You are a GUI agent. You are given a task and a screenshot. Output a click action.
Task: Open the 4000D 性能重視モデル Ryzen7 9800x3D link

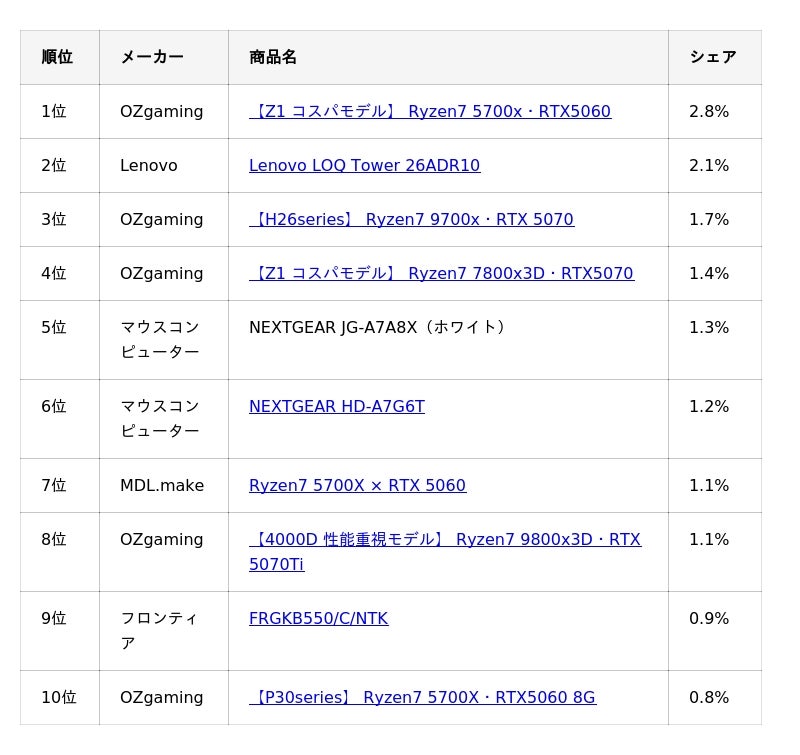pos(445,540)
